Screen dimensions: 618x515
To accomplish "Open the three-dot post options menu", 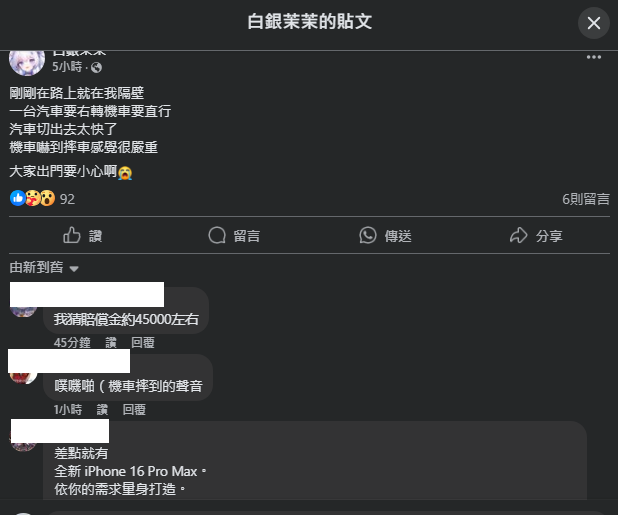I will click(x=594, y=57).
